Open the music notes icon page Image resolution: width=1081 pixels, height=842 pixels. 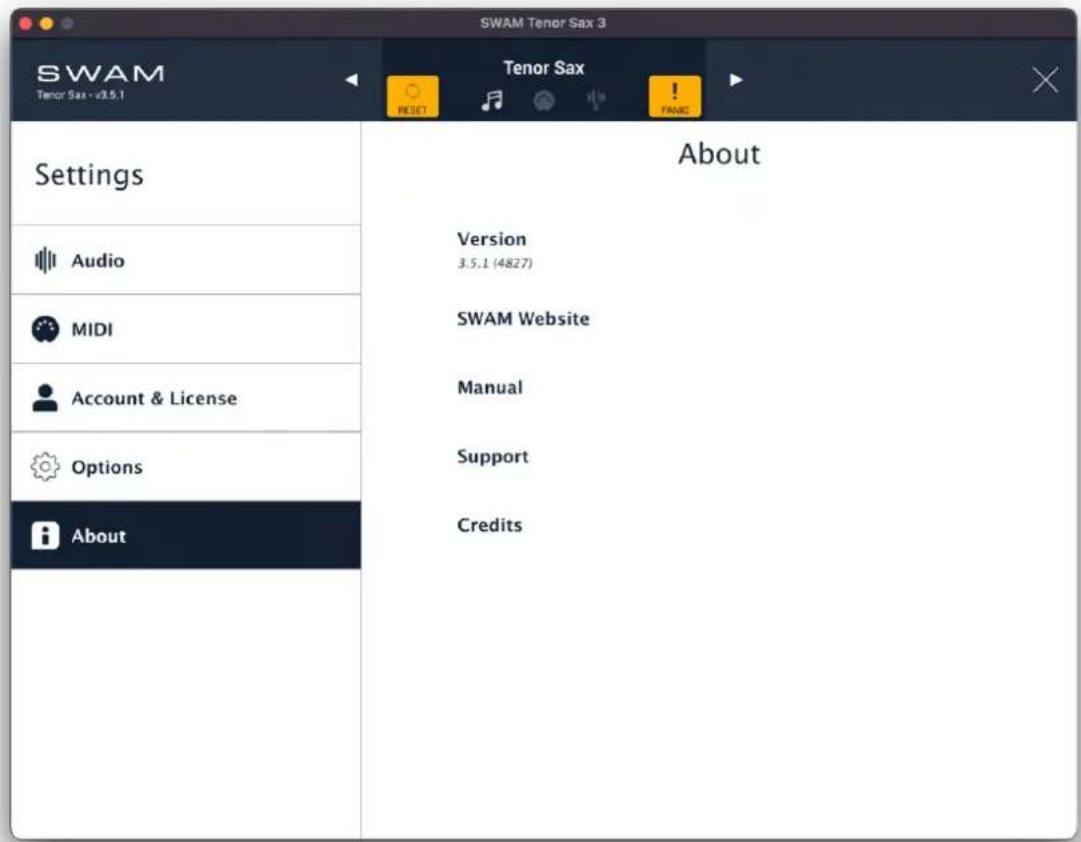(x=492, y=101)
